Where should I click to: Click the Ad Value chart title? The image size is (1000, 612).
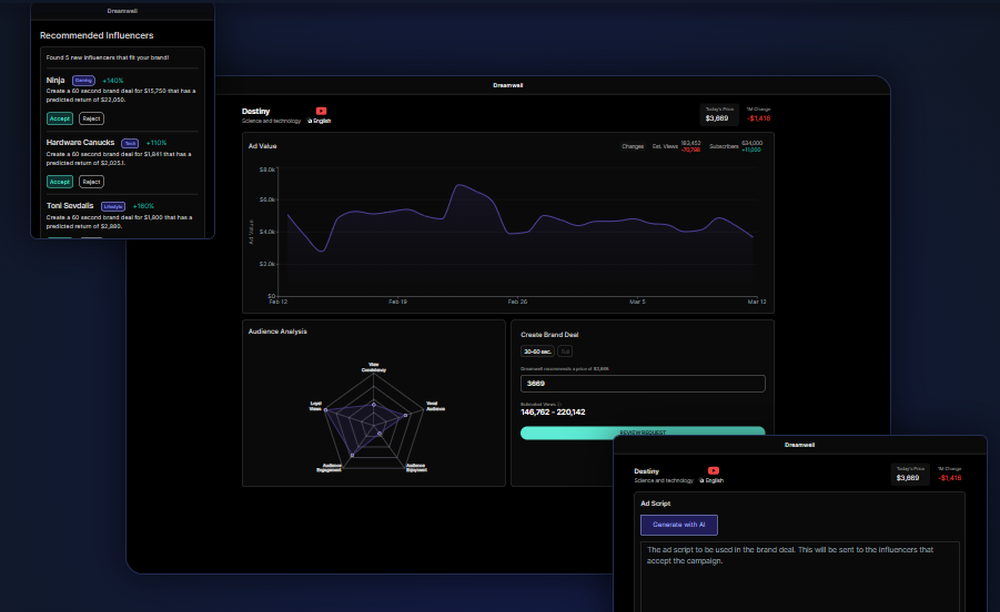coord(263,146)
